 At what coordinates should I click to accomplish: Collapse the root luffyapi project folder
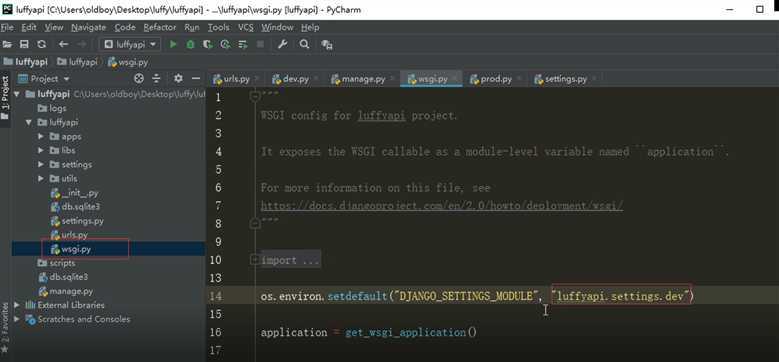coord(16,94)
